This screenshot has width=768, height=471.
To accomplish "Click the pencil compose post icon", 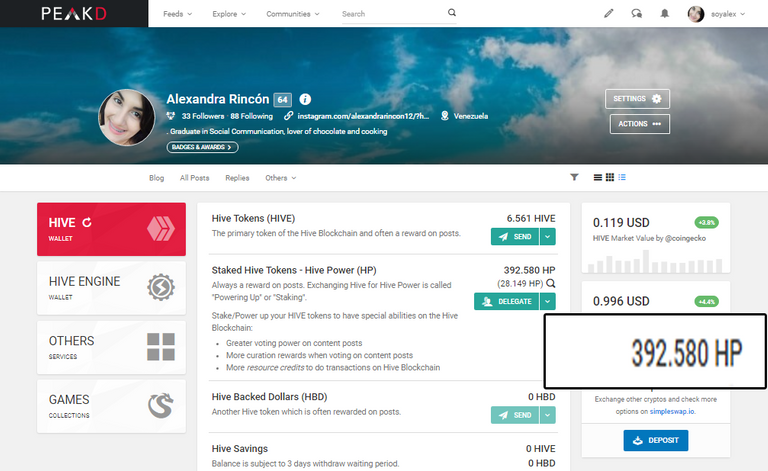I will point(608,14).
